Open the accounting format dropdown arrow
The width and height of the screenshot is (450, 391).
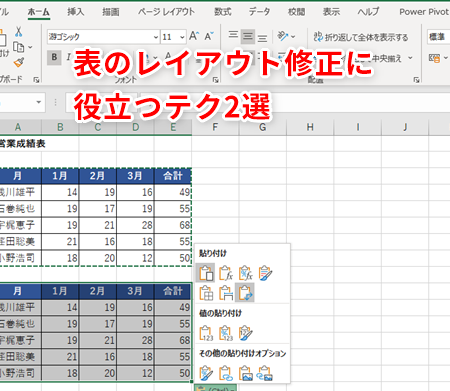pos(446,58)
